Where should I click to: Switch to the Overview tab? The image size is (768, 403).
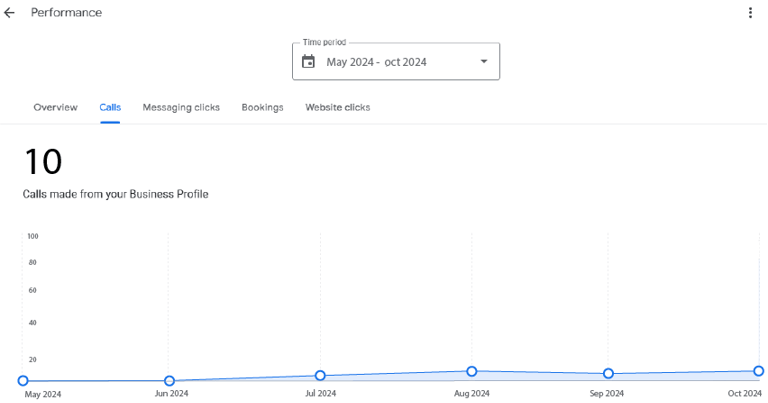[55, 107]
